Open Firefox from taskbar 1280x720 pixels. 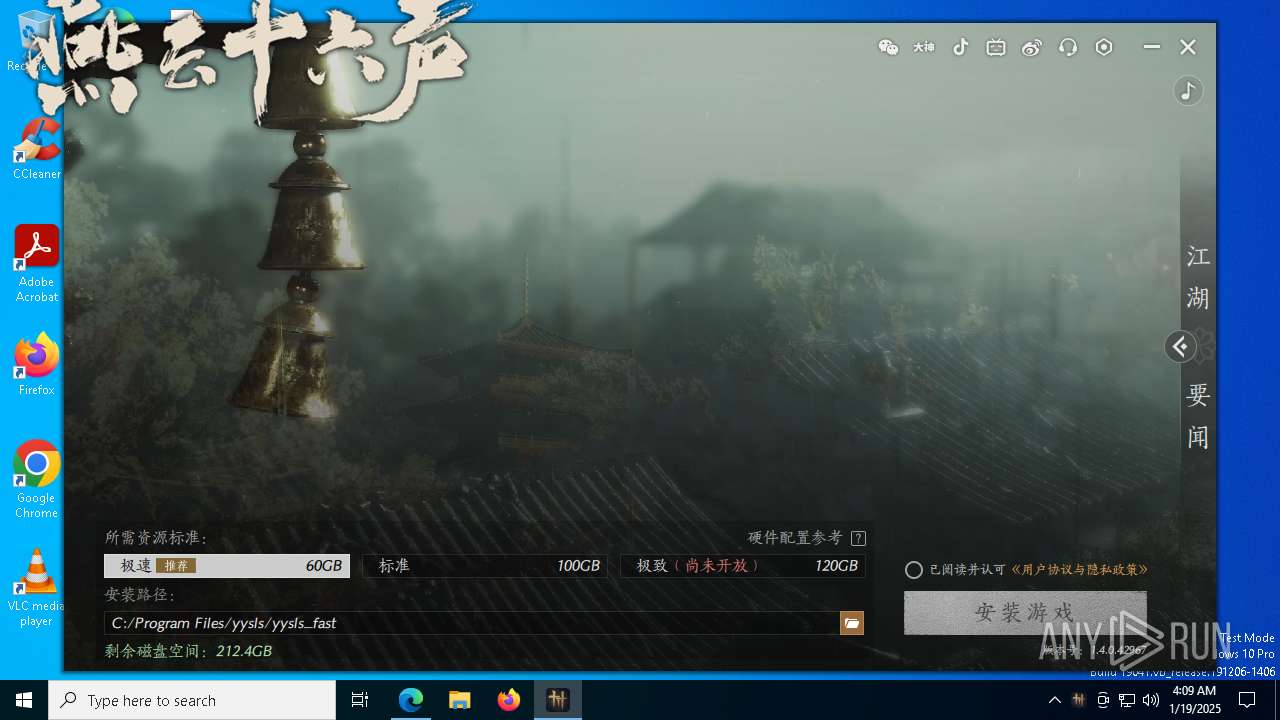click(509, 700)
